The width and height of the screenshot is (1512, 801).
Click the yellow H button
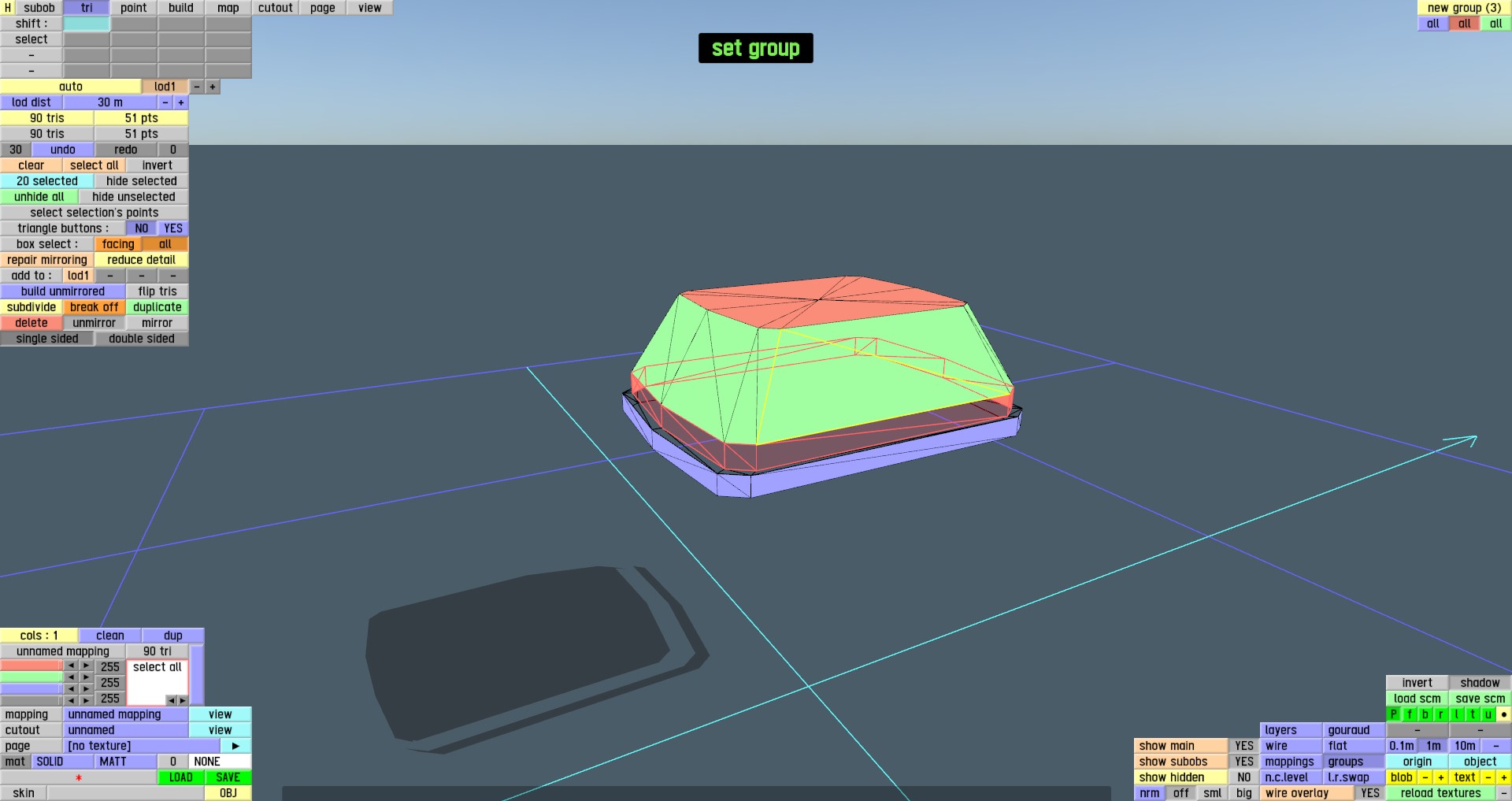coord(8,8)
